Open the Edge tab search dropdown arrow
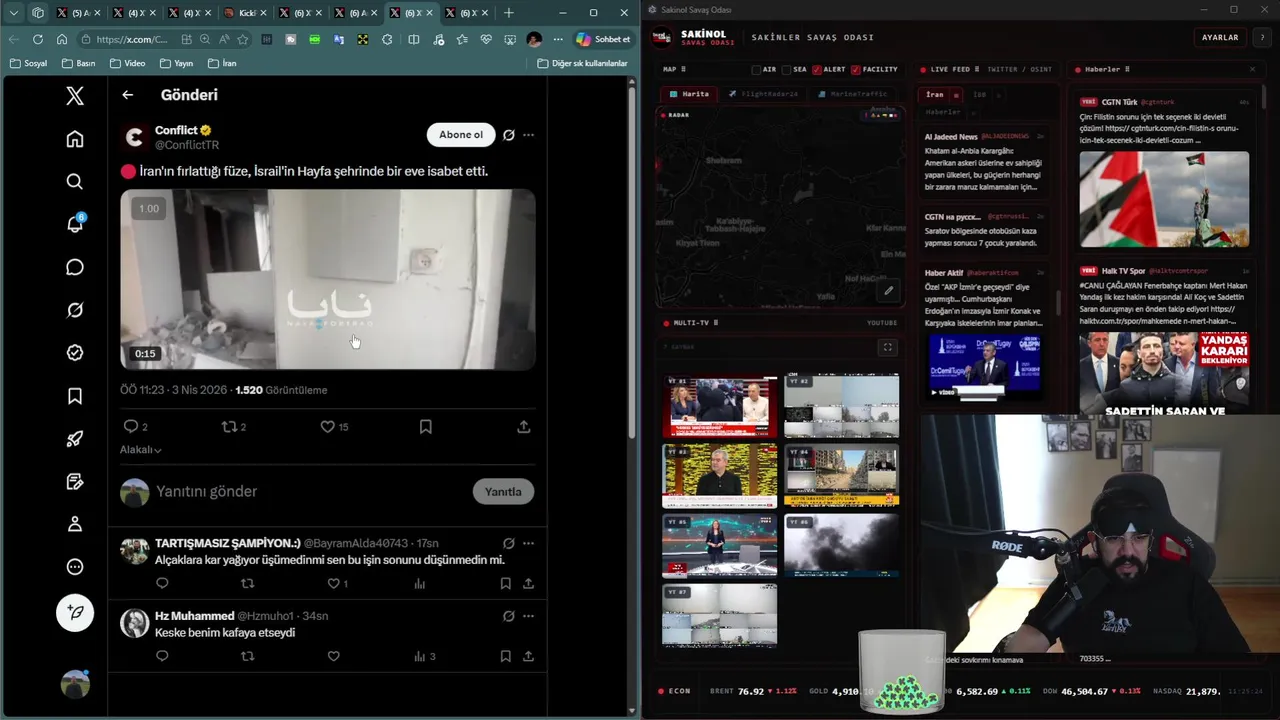The image size is (1280, 720). tap(14, 13)
